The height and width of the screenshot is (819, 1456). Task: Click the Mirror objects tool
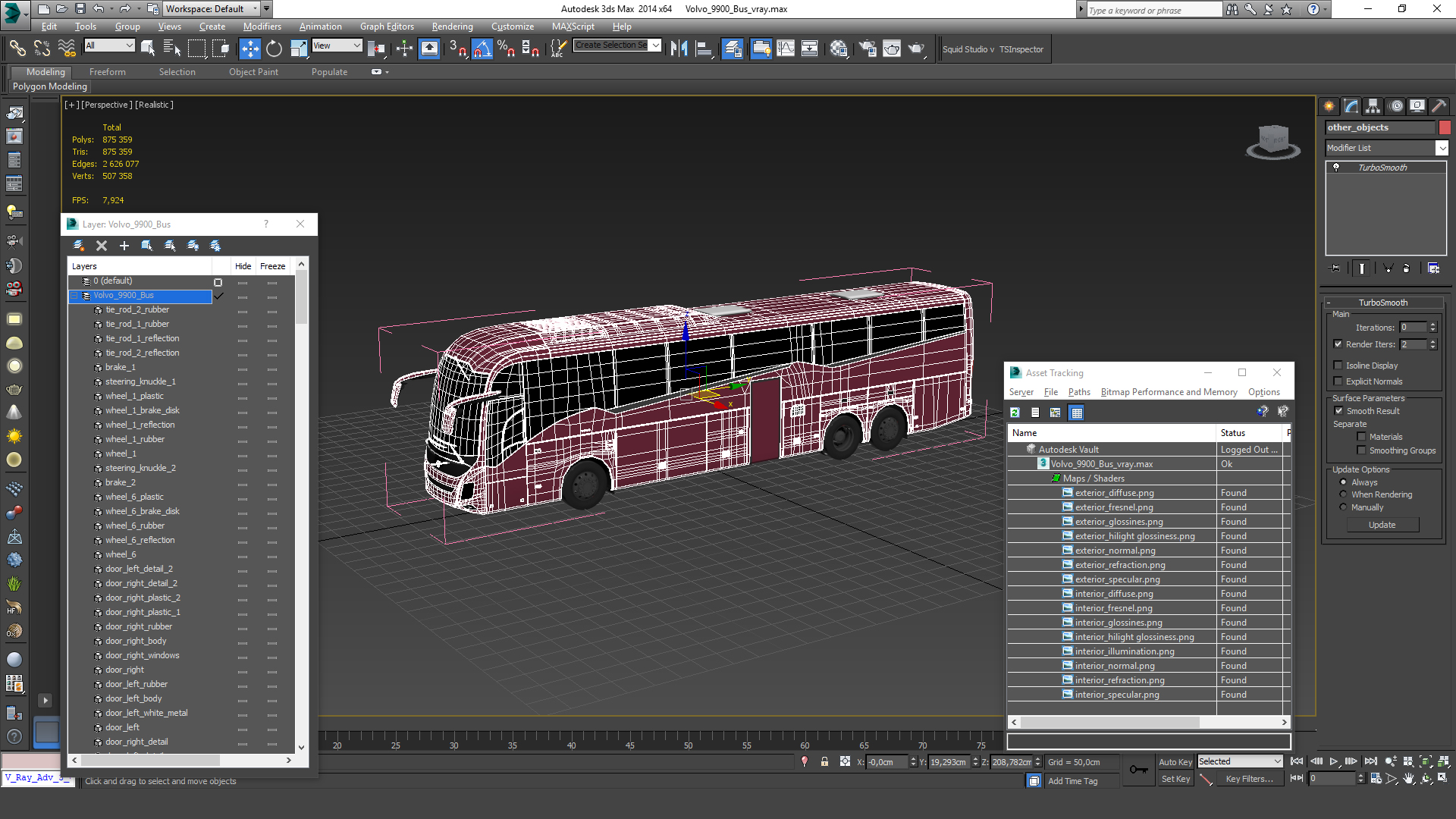click(x=679, y=49)
